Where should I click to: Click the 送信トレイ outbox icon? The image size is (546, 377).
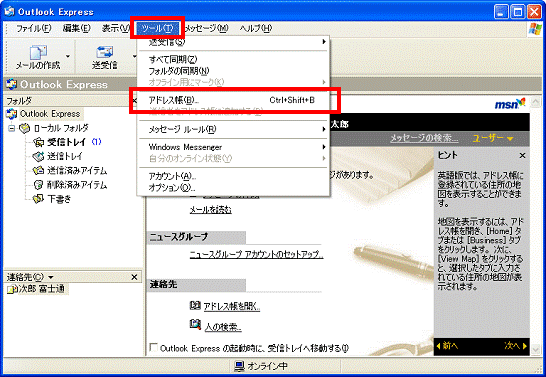tap(38, 156)
